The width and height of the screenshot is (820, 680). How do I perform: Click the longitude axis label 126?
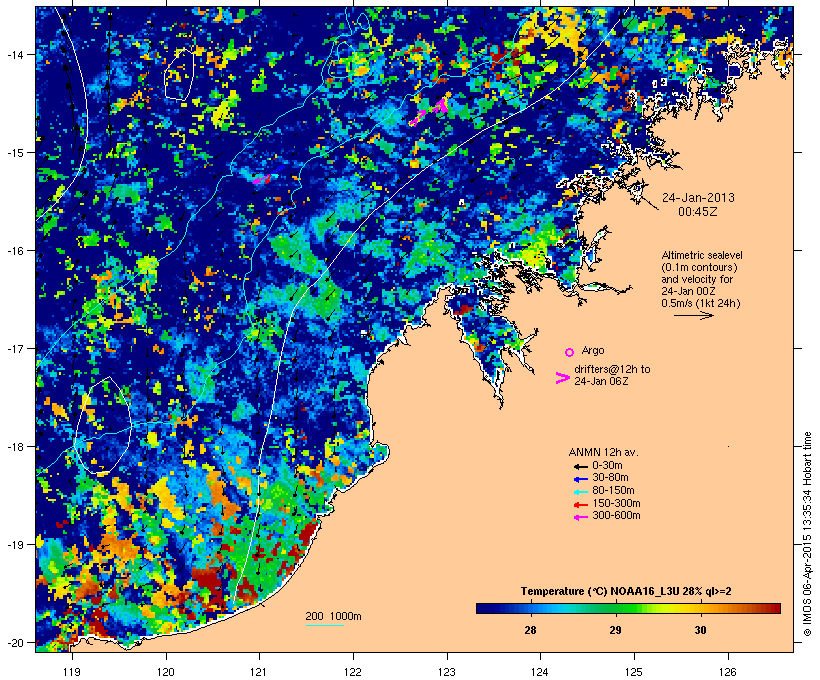click(728, 672)
